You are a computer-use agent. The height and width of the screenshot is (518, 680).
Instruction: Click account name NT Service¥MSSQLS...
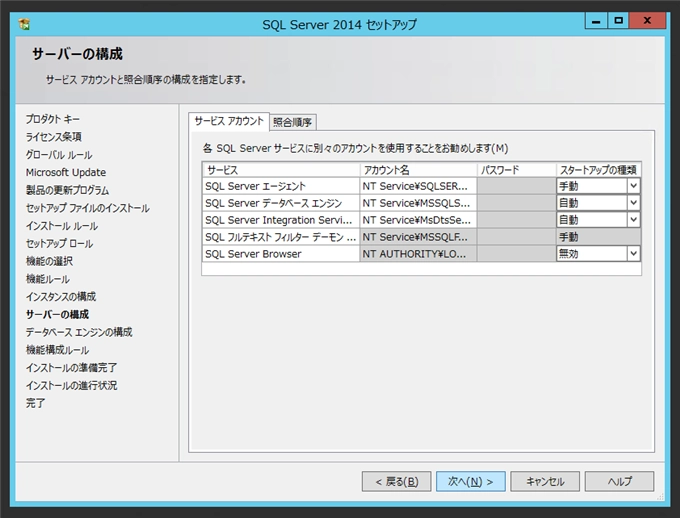(418, 203)
